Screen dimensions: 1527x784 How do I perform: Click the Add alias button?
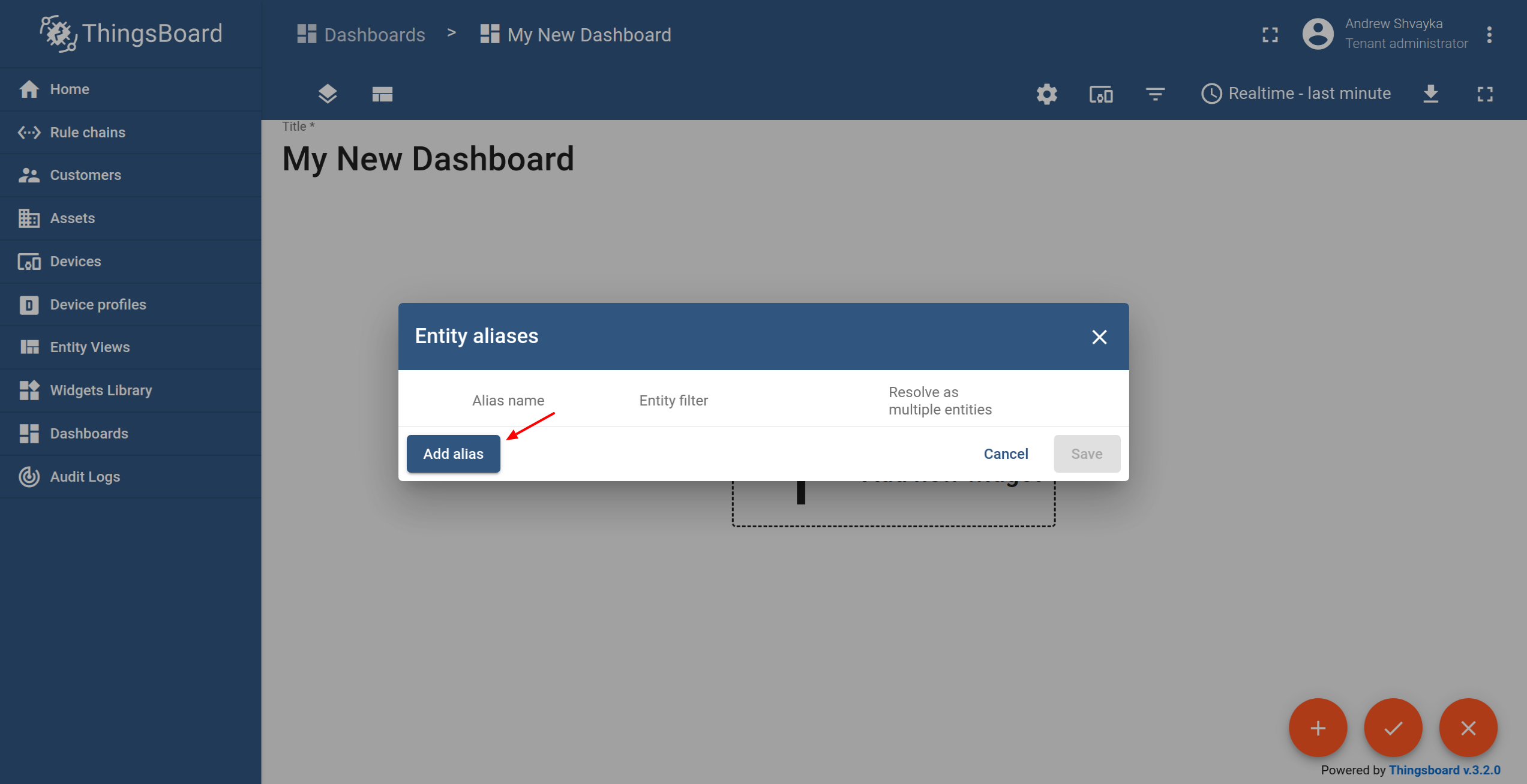453,454
